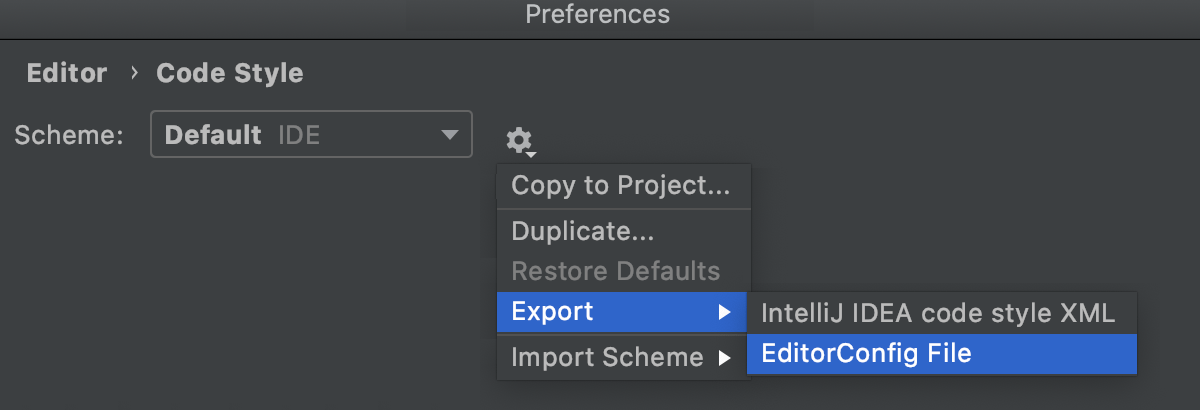The height and width of the screenshot is (410, 1200).
Task: Click the Code Style breadcrumb
Action: click(x=230, y=73)
